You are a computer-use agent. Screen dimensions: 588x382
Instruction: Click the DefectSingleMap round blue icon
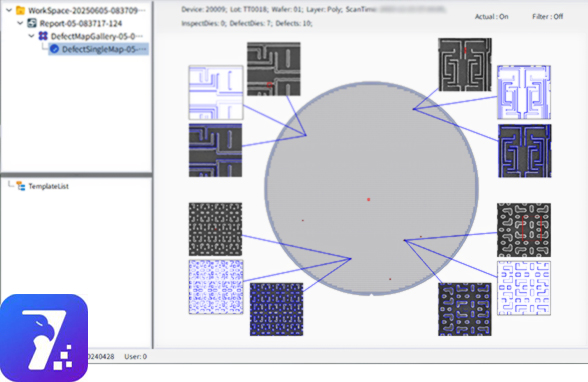point(54,49)
